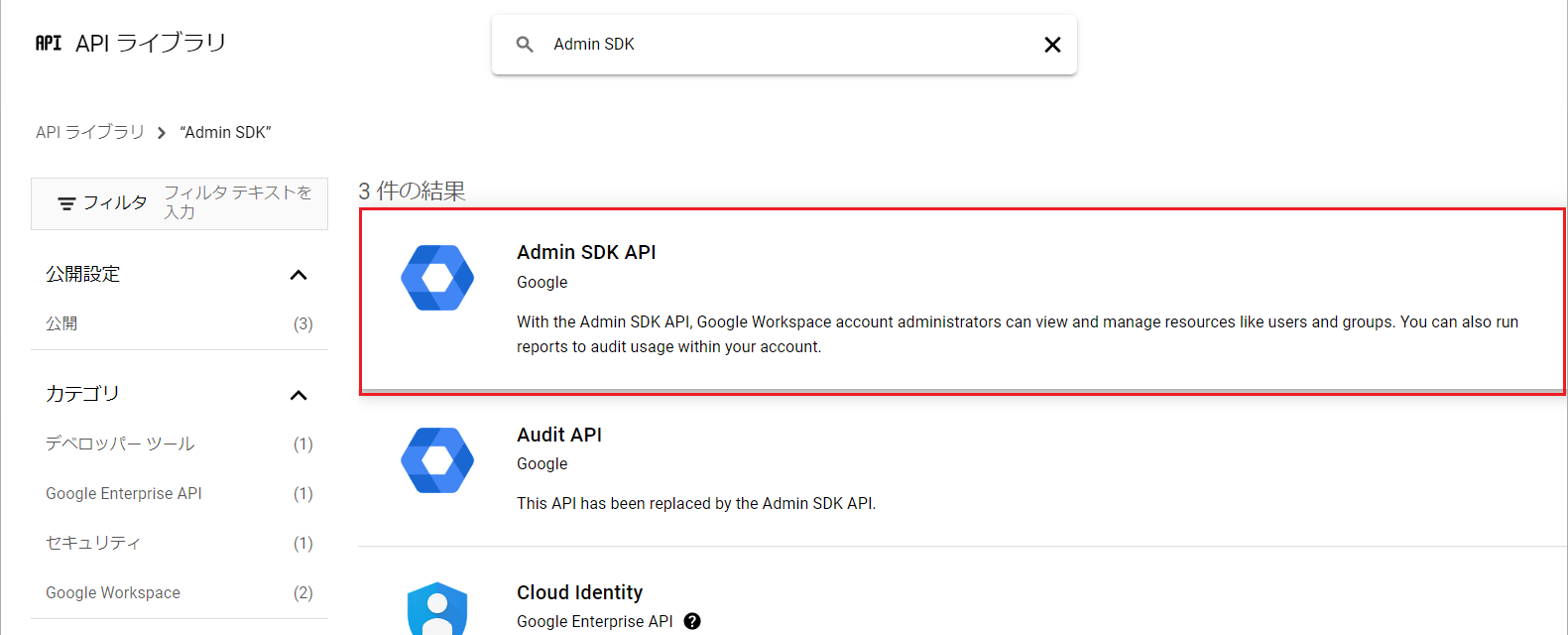Click the (1) count beside セキュリティ
The width and height of the screenshot is (1568, 635).
[x=303, y=543]
